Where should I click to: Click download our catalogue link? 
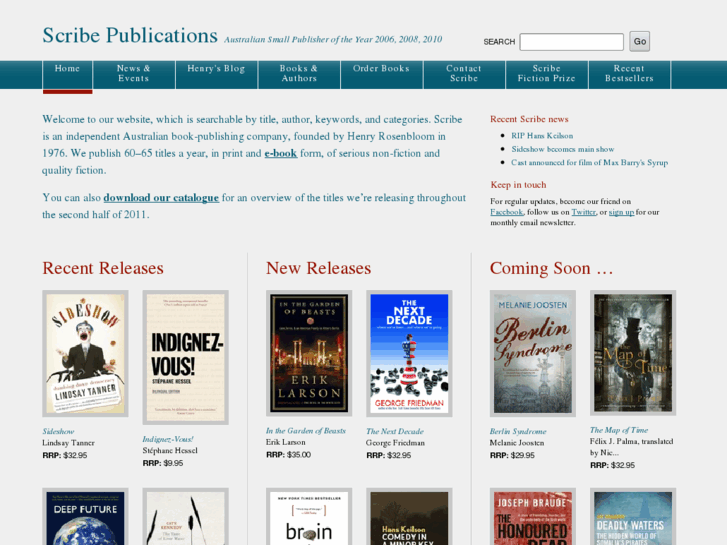[x=161, y=198]
